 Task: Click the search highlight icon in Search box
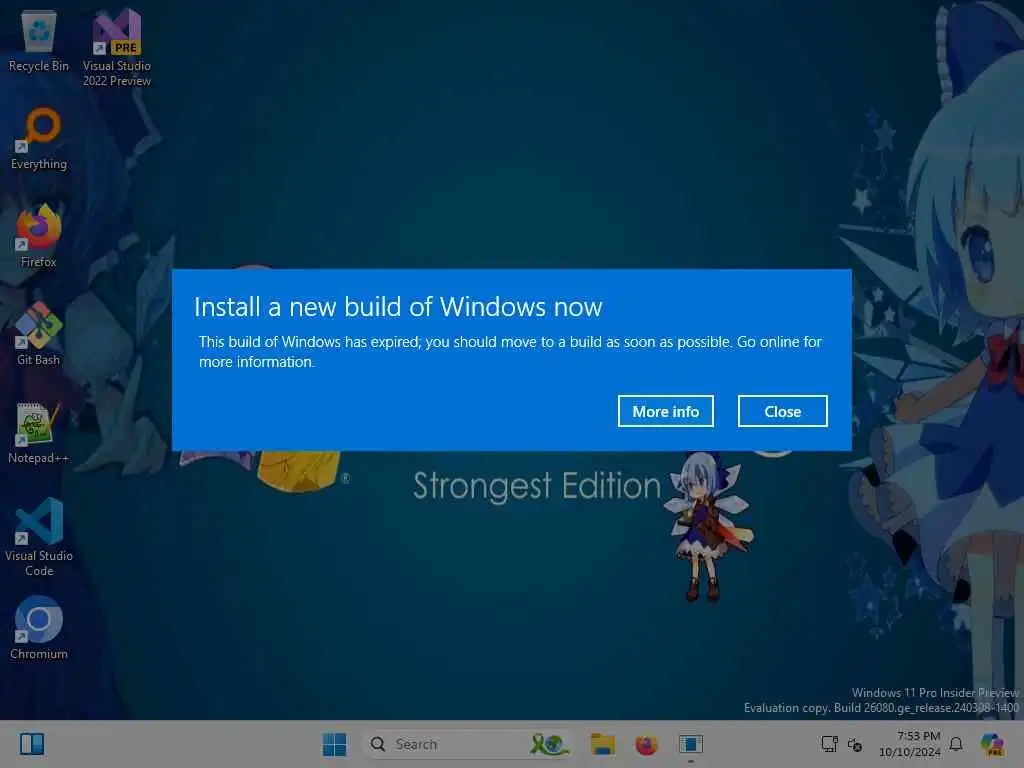pos(549,744)
